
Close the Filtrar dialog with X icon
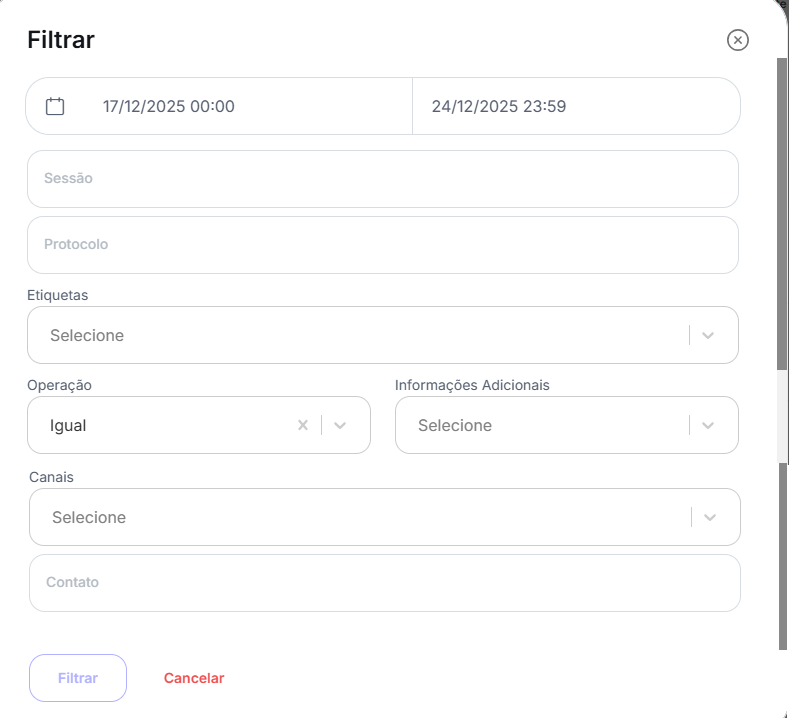737,40
